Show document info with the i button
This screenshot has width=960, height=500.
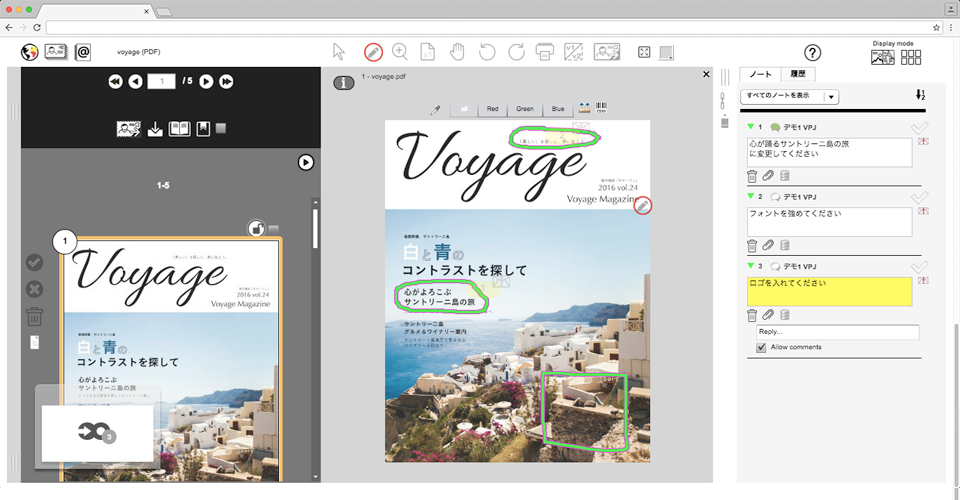[343, 83]
